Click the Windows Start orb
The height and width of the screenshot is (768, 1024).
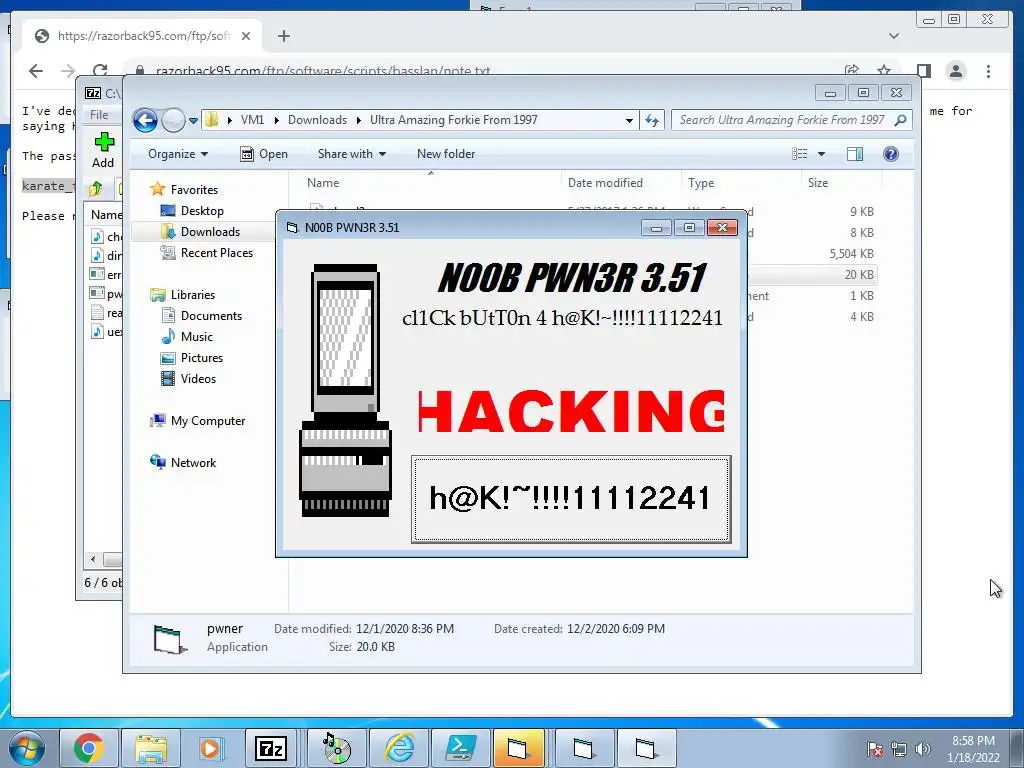27,748
